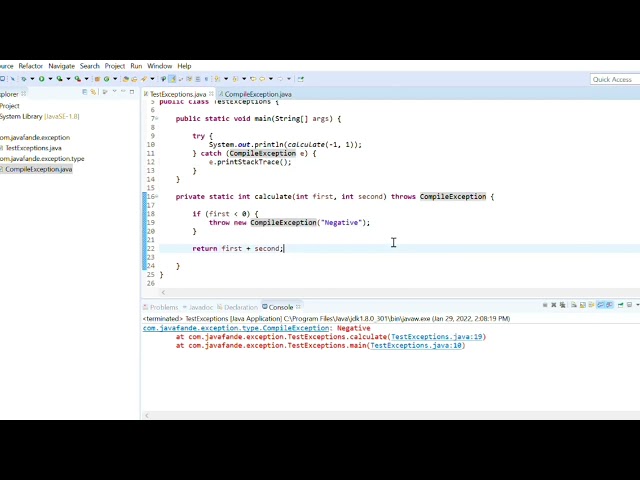Click the Forward navigation arrow icon
This screenshot has width=640, height=480.
tap(280, 79)
